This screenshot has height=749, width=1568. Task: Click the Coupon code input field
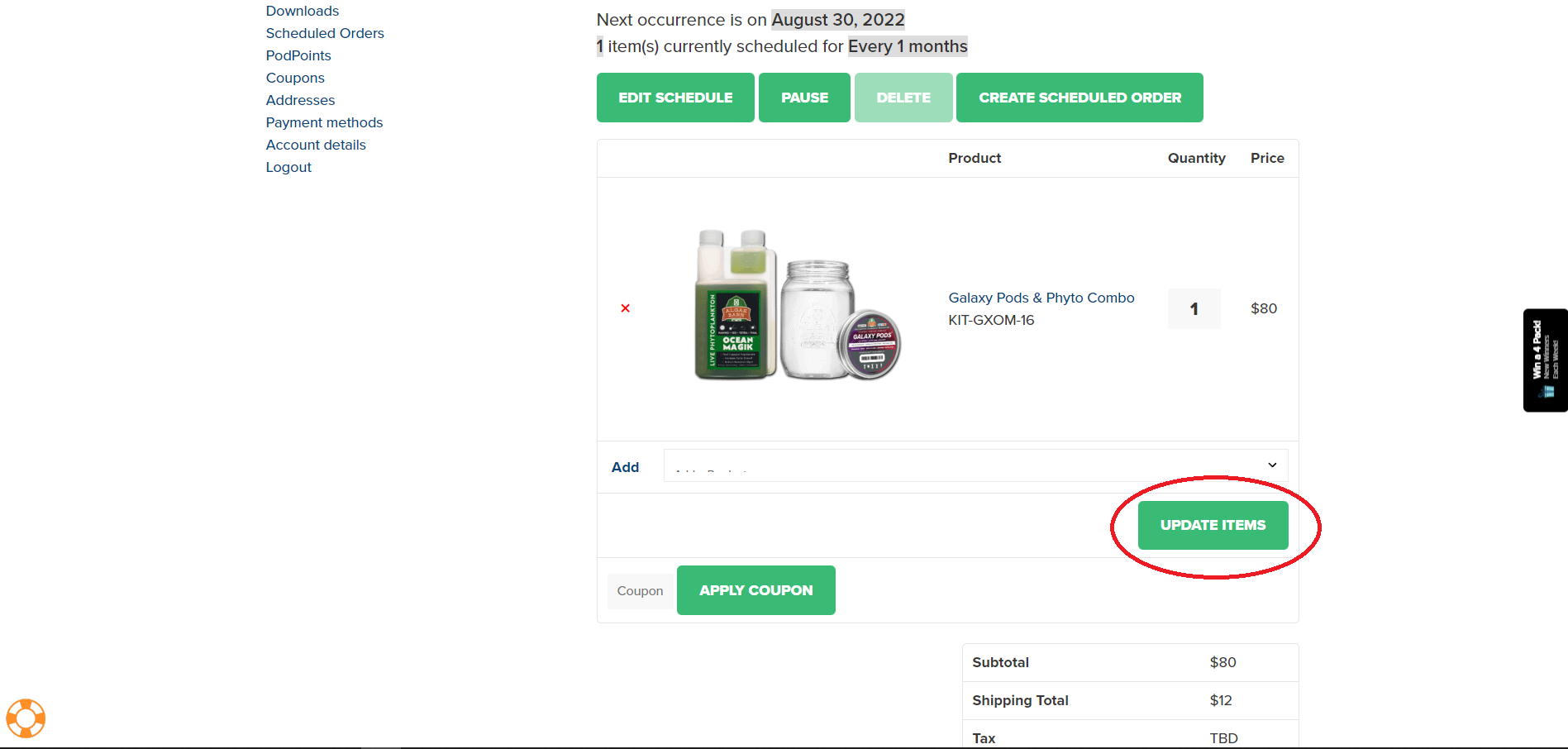tap(641, 591)
